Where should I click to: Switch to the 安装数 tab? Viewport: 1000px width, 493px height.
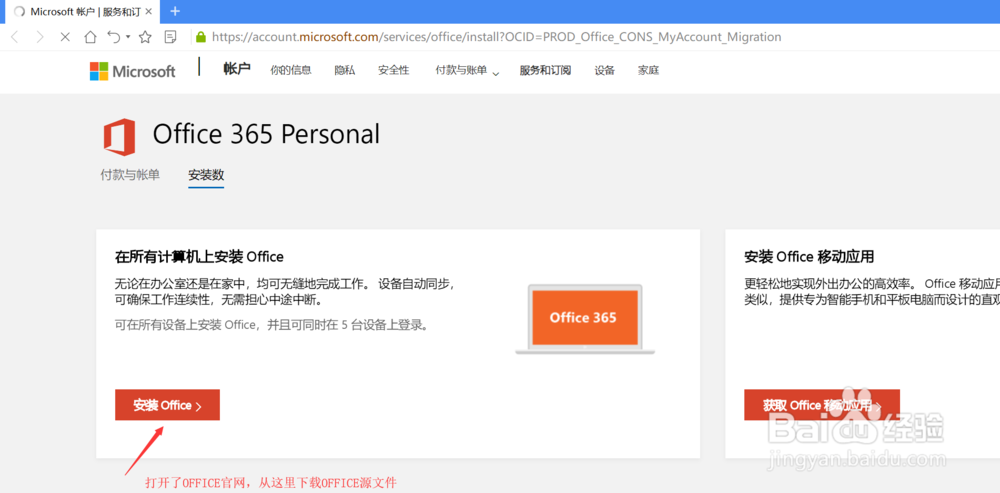[x=206, y=175]
